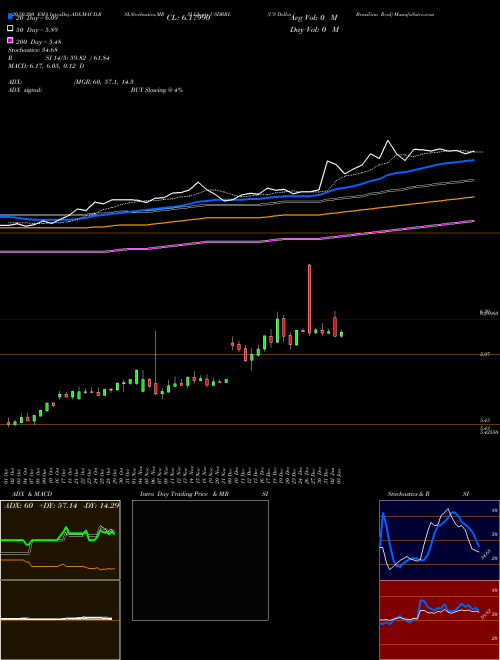The image size is (500, 660).
Task: Click the 'CL: 6.17990' closing price text
Action: 188,18
